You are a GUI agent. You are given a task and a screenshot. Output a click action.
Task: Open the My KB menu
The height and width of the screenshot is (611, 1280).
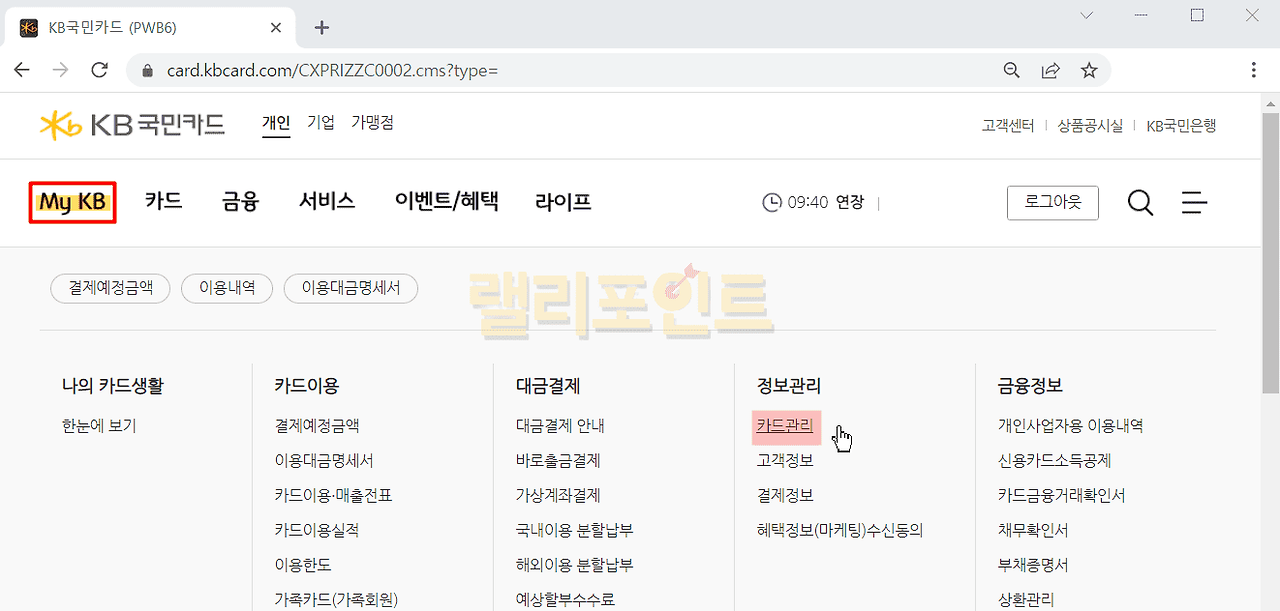tap(72, 202)
